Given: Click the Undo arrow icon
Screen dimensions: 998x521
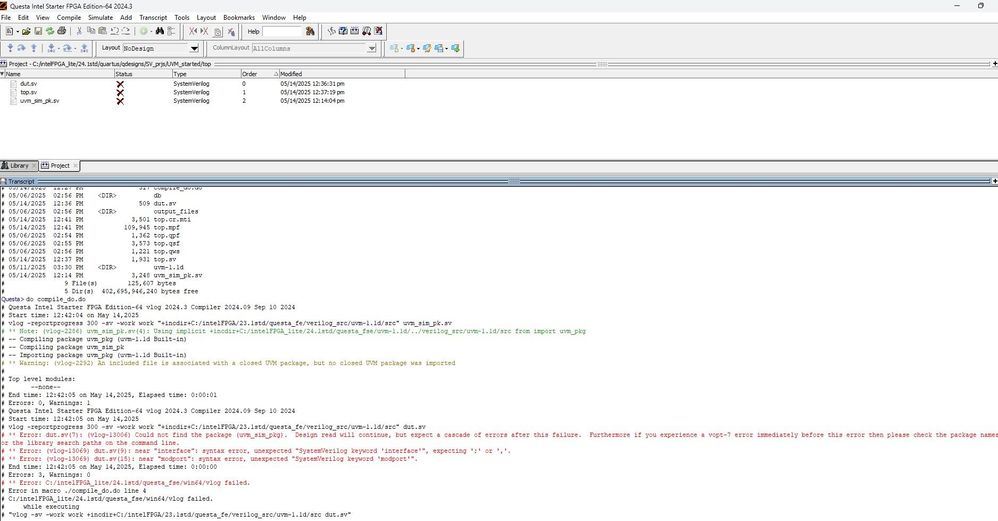Looking at the screenshot, I should 115,31.
